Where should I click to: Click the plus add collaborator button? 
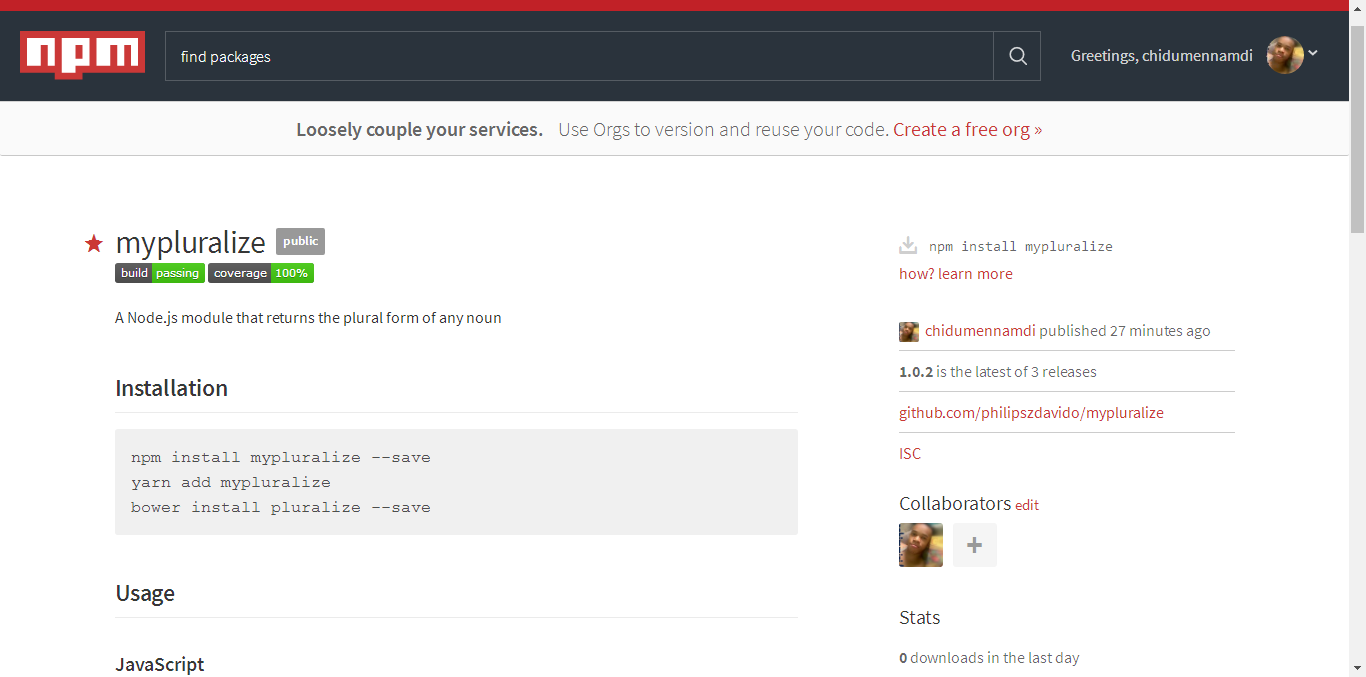975,545
